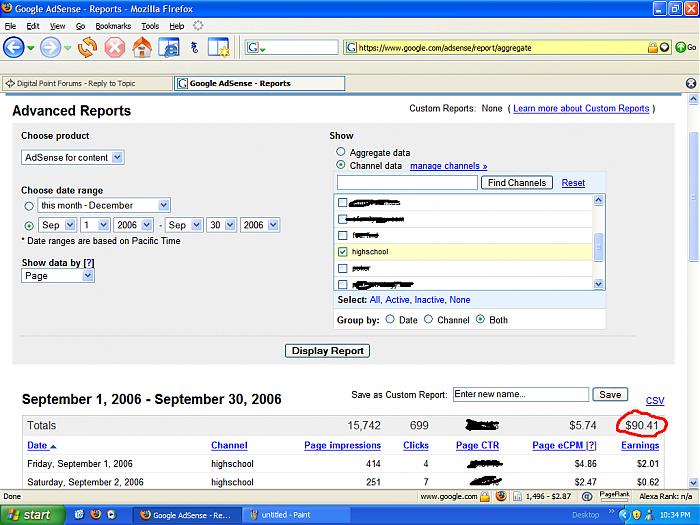The image size is (700, 525).
Task: Expand the 'this month - December' dropdown
Action: (104, 205)
